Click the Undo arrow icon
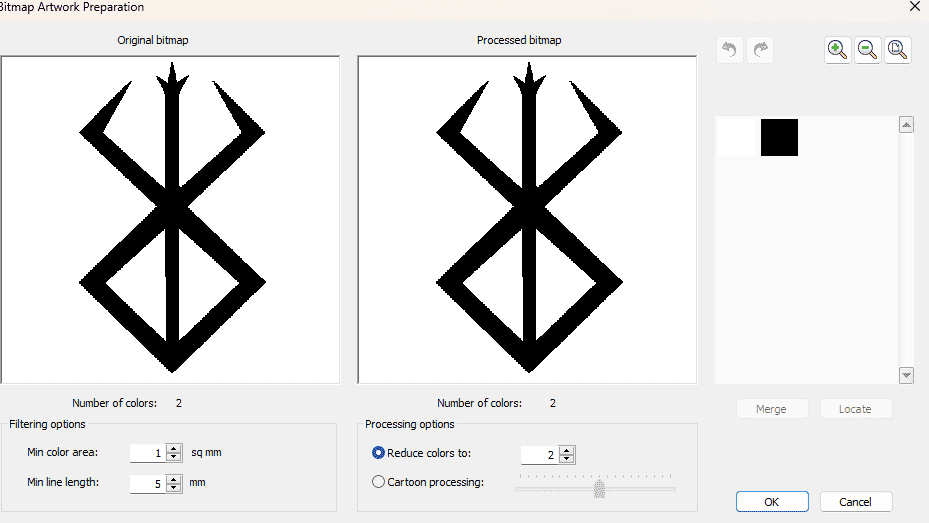 point(729,50)
